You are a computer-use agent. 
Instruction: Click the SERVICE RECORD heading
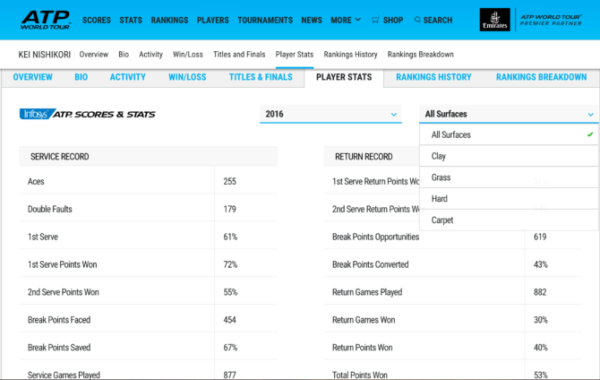pyautogui.click(x=60, y=157)
